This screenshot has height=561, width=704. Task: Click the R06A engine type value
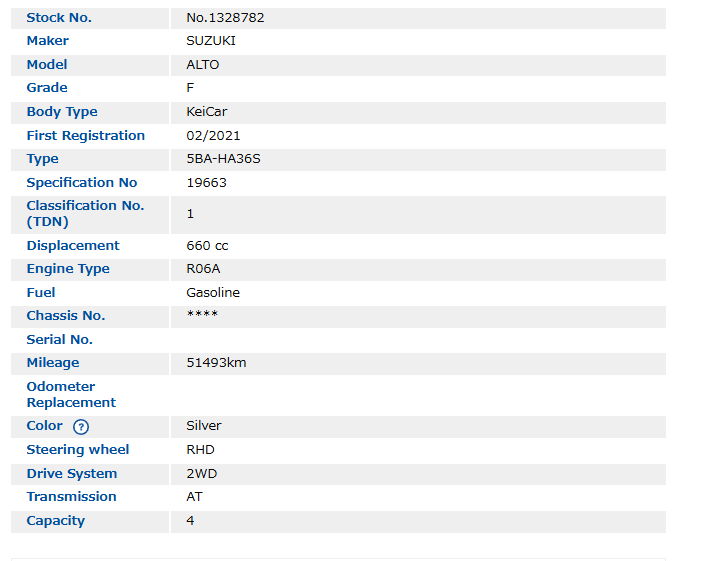pyautogui.click(x=203, y=269)
